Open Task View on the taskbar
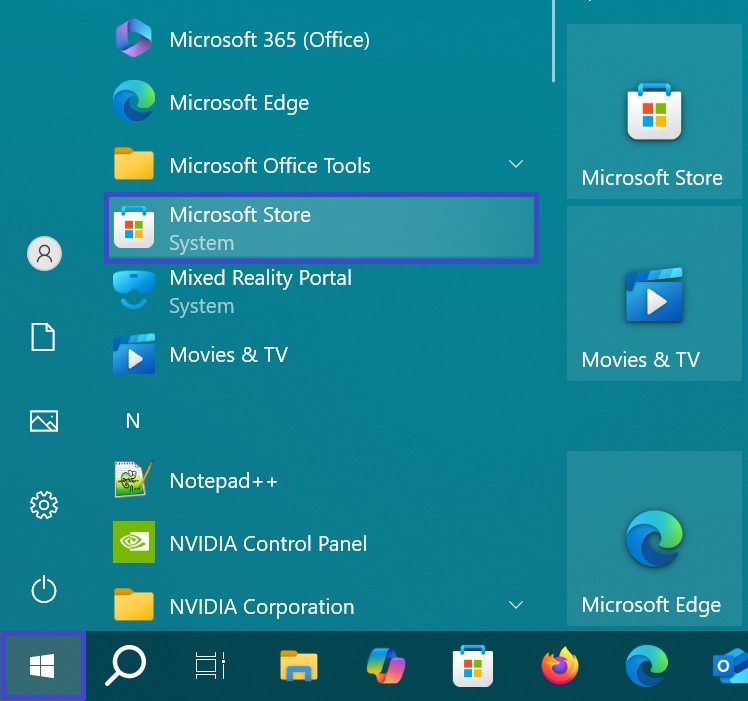This screenshot has height=701, width=748. point(210,665)
